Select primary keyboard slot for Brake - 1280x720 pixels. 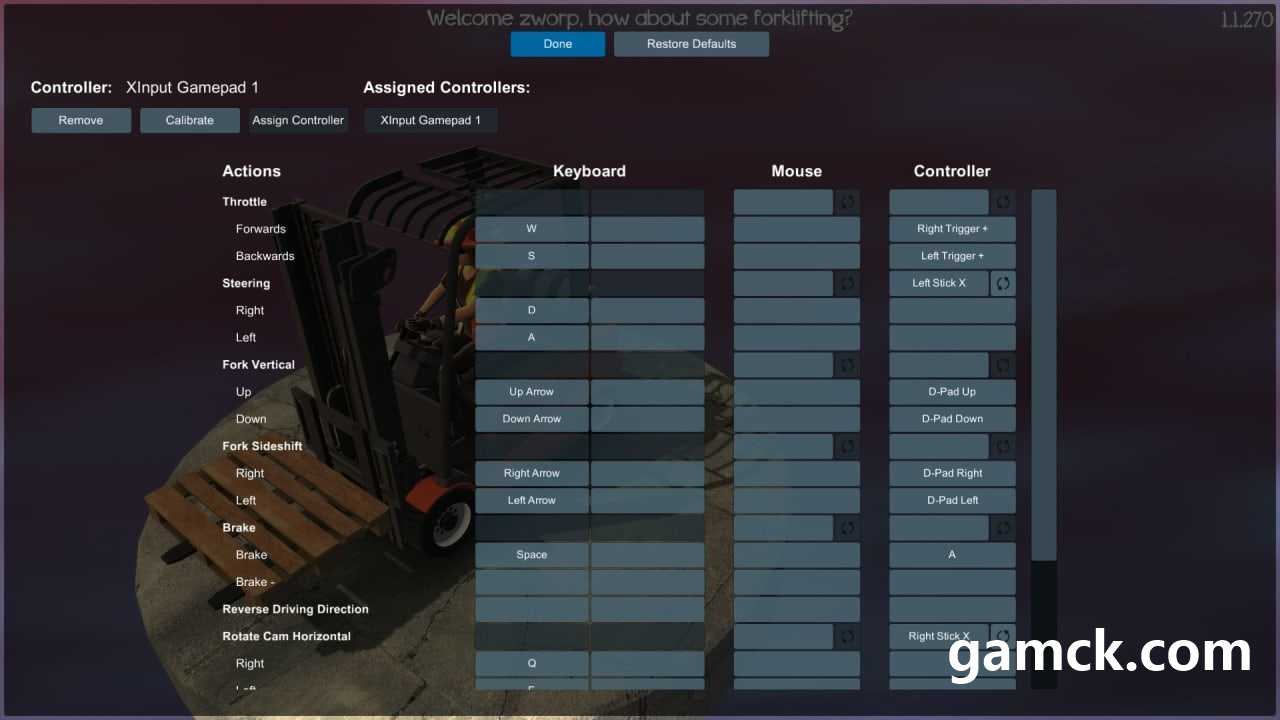pyautogui.click(x=532, y=582)
